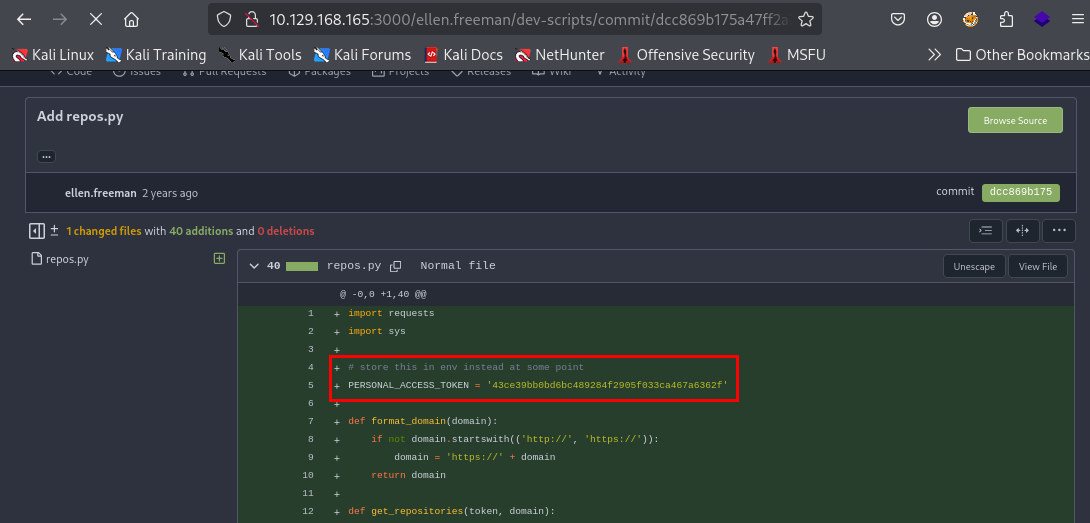
Task: Expand the commit message ellipsis button
Action: coord(46,156)
